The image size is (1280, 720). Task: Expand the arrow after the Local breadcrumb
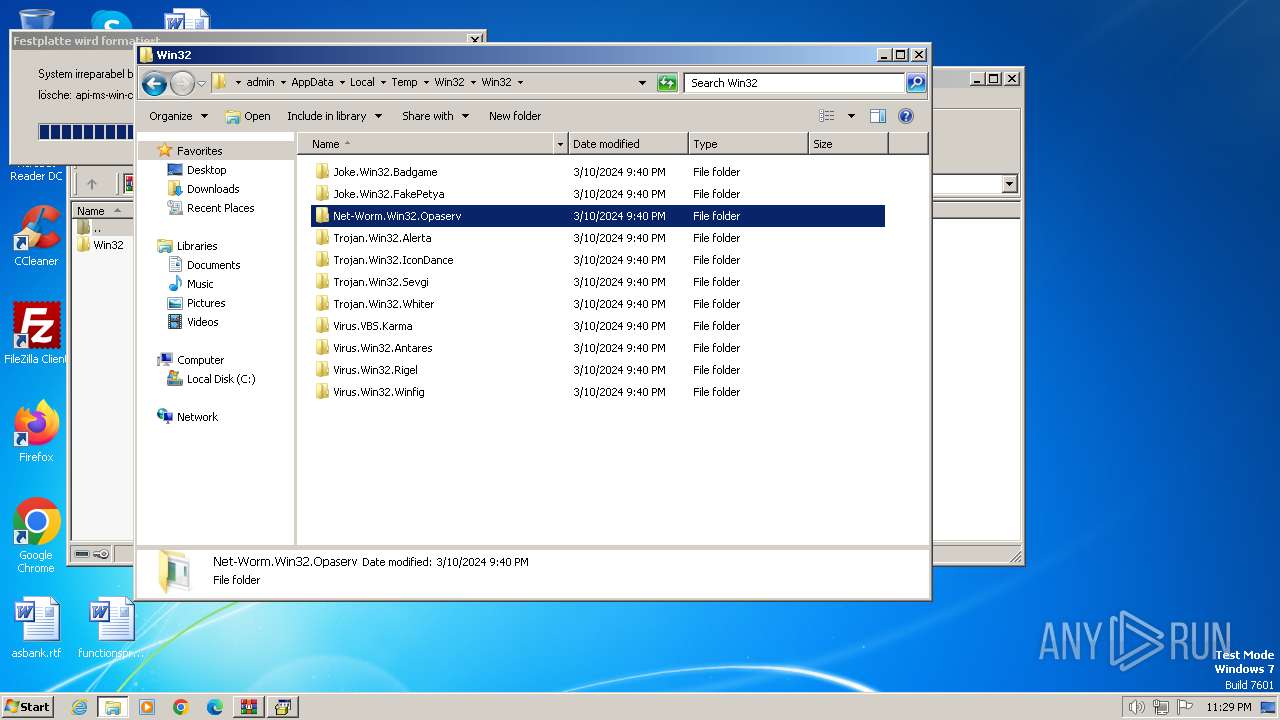pos(382,83)
